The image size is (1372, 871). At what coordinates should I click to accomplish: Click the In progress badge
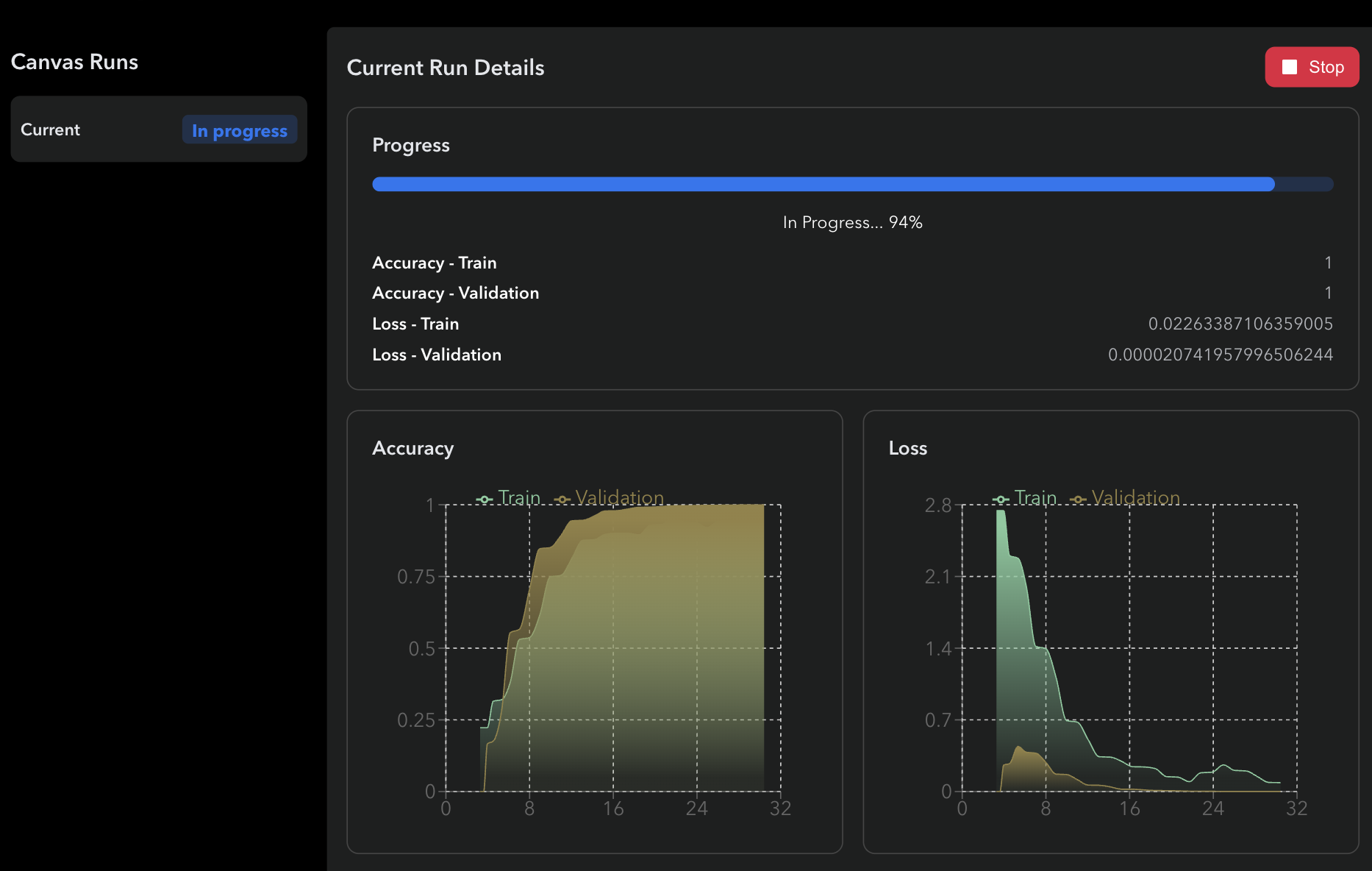pos(239,130)
